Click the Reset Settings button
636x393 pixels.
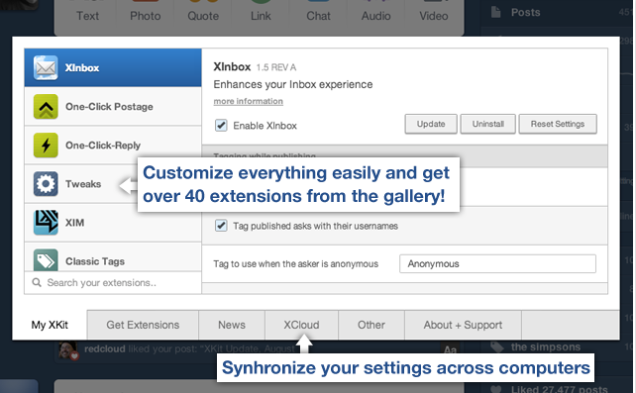coord(558,124)
